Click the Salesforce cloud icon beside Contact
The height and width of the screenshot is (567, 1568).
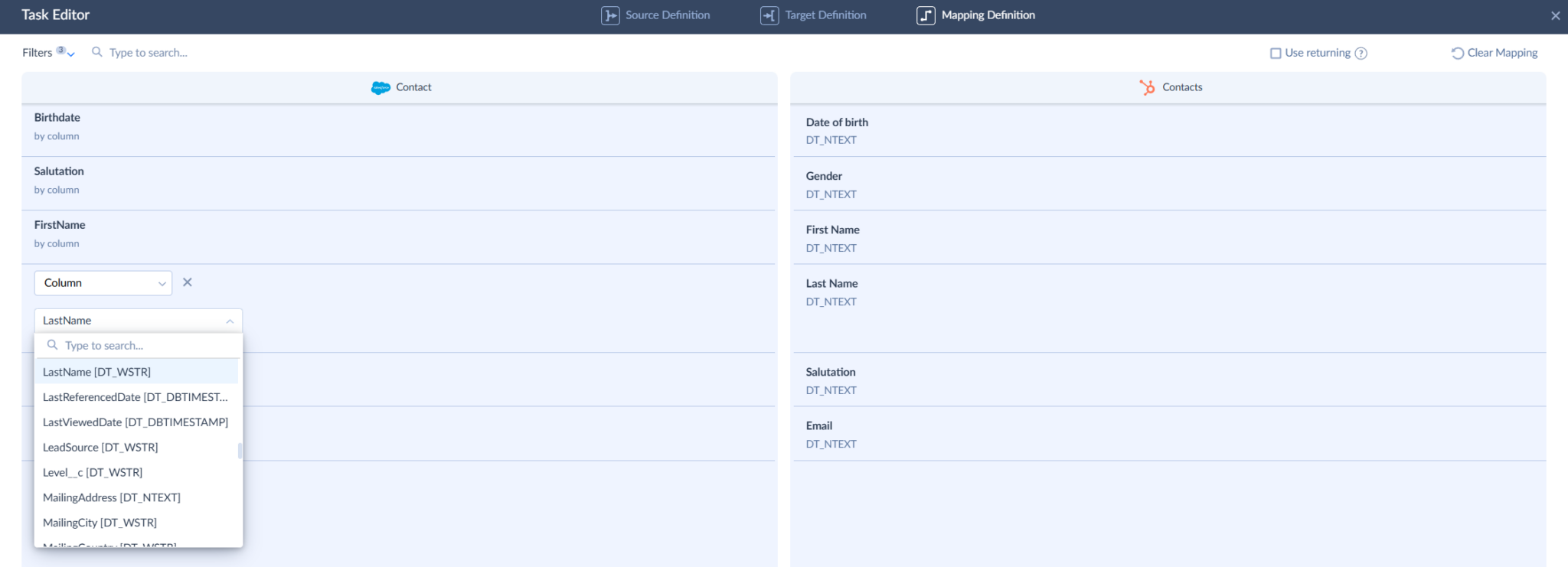(381, 88)
